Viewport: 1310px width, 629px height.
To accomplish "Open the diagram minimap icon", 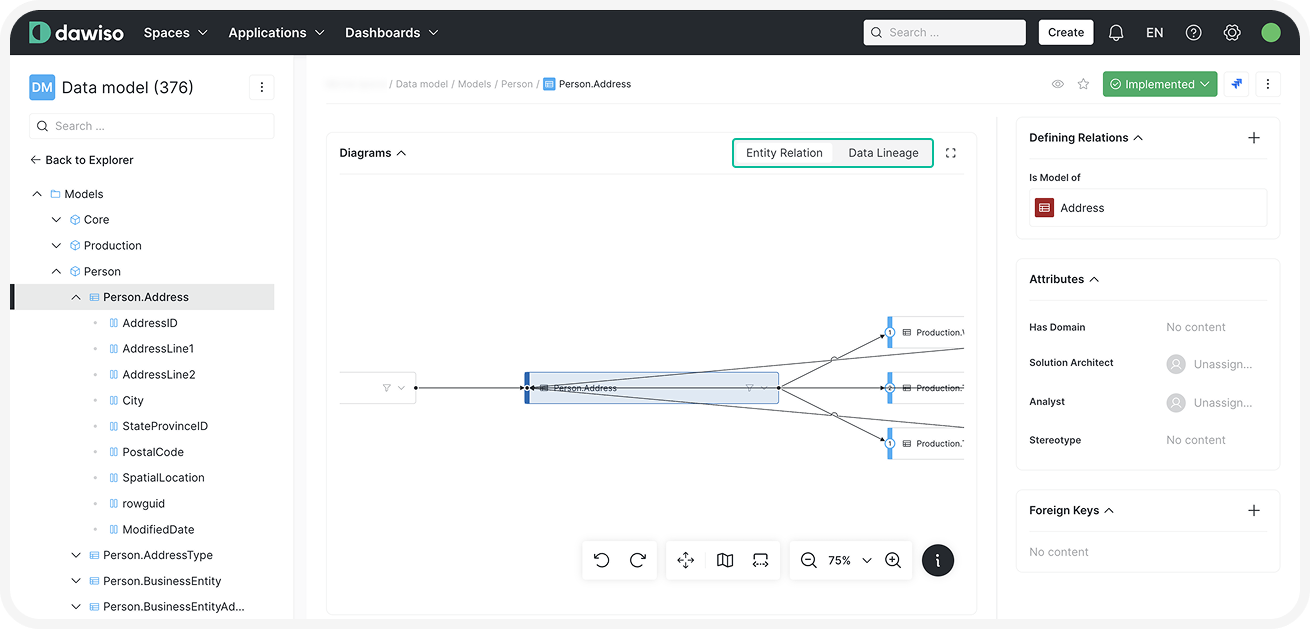I will click(725, 560).
